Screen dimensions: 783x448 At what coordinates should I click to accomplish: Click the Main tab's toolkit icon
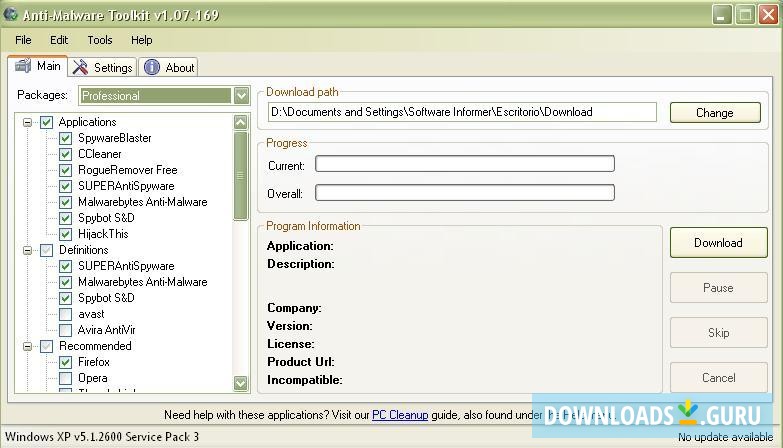point(23,66)
